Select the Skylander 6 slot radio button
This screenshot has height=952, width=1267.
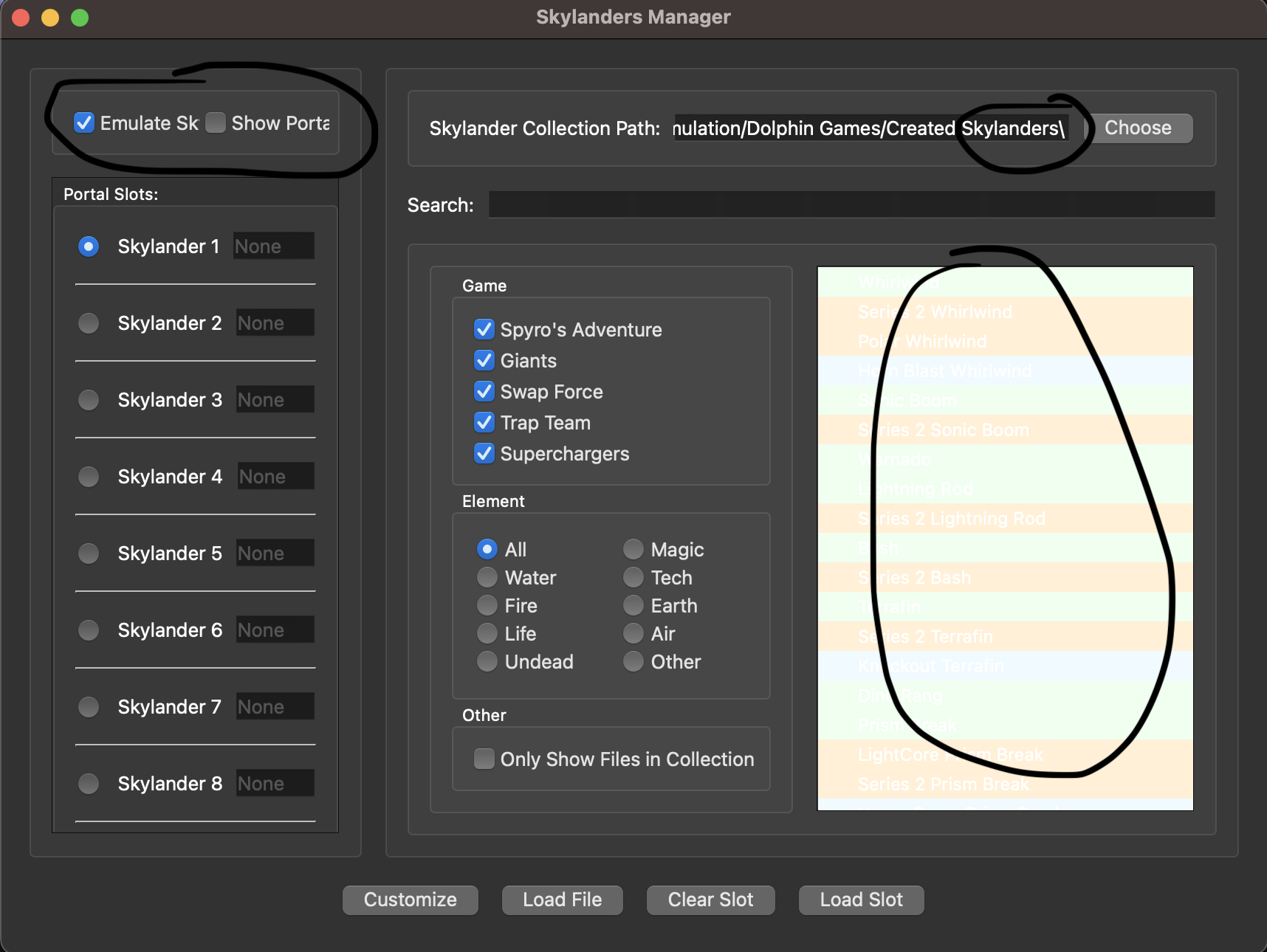pos(89,630)
